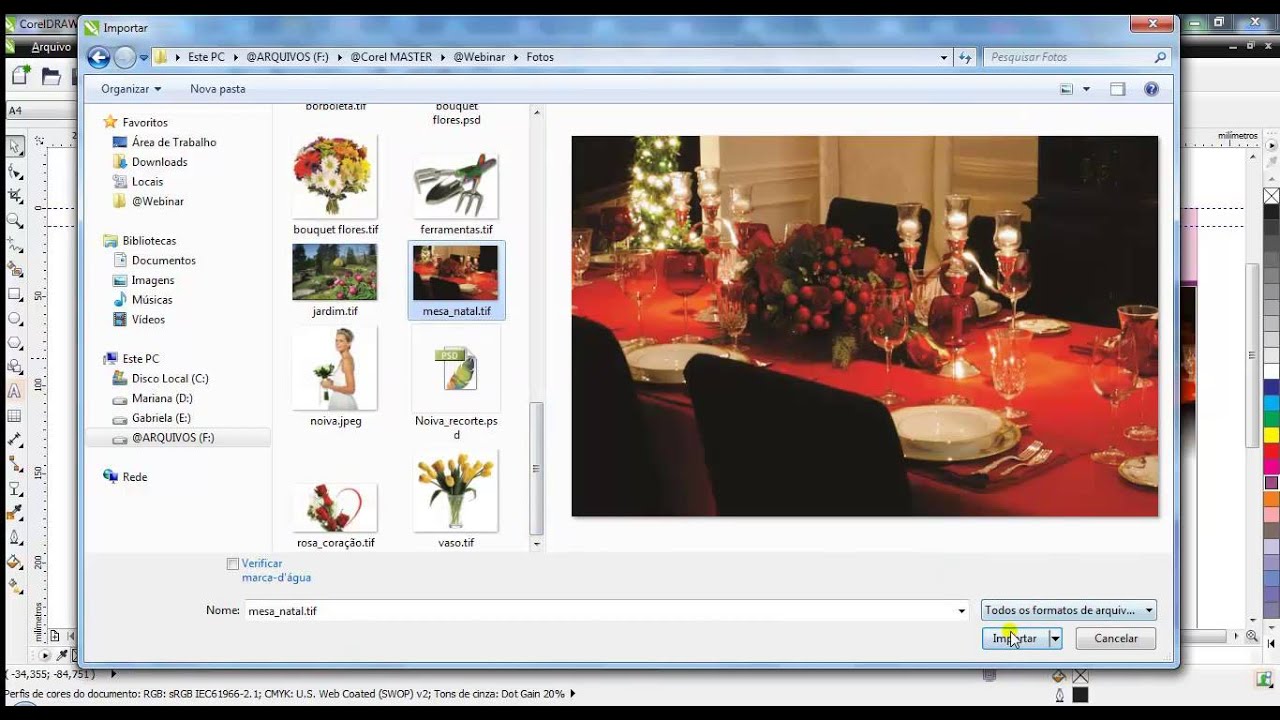Click the zoom icon beside the horizontal scrollbar
1280x720 pixels.
tap(1251, 635)
